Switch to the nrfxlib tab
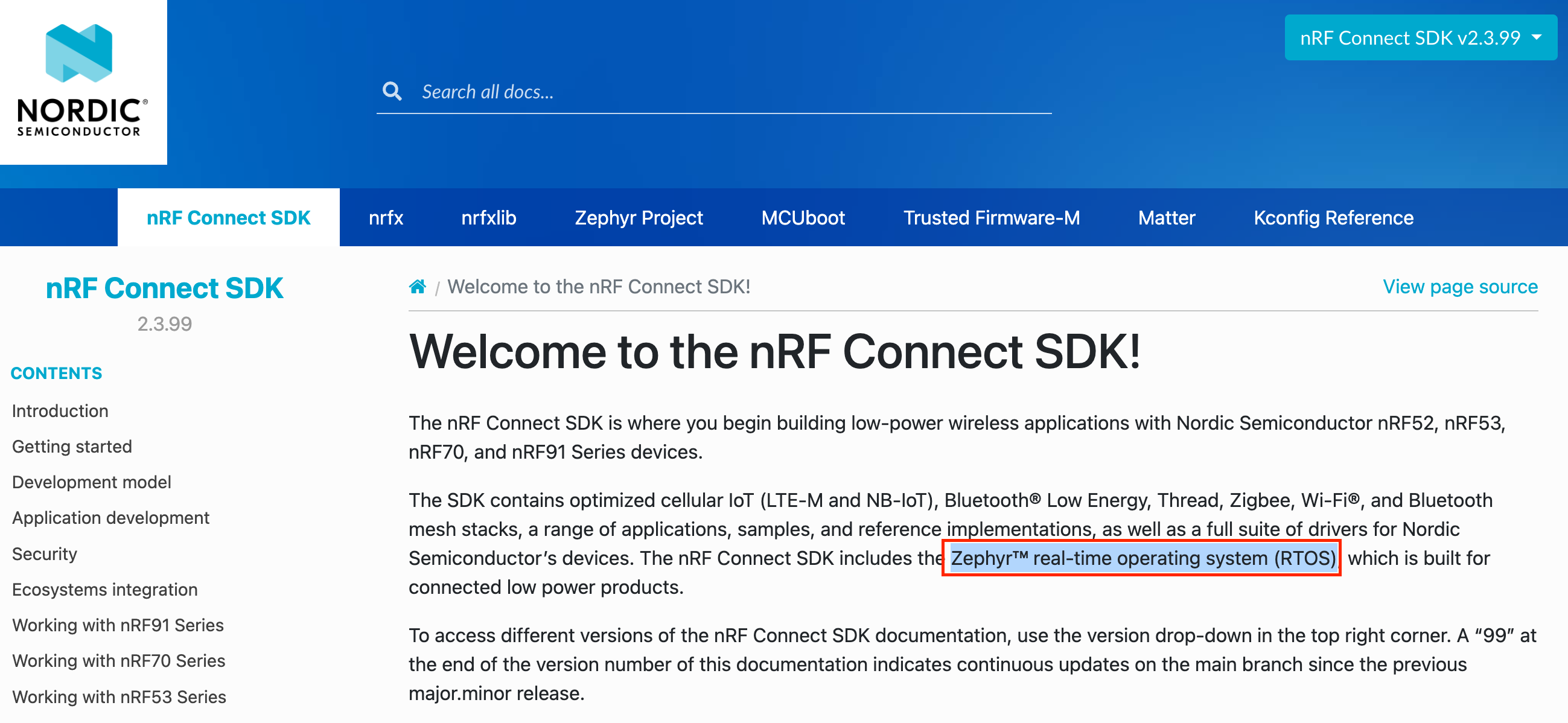Screen dimensions: 1568x723 (488, 218)
